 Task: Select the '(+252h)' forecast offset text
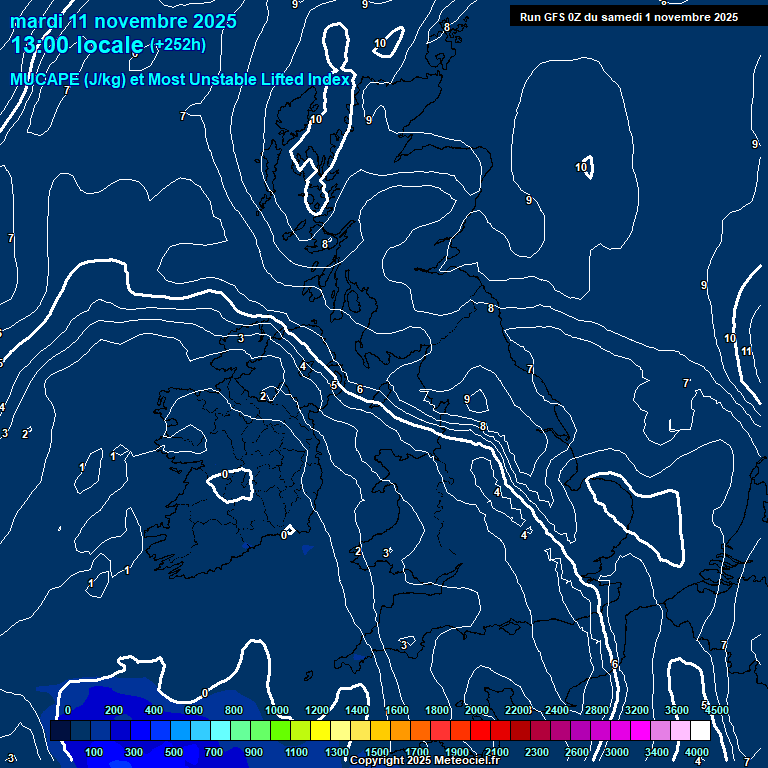point(178,45)
